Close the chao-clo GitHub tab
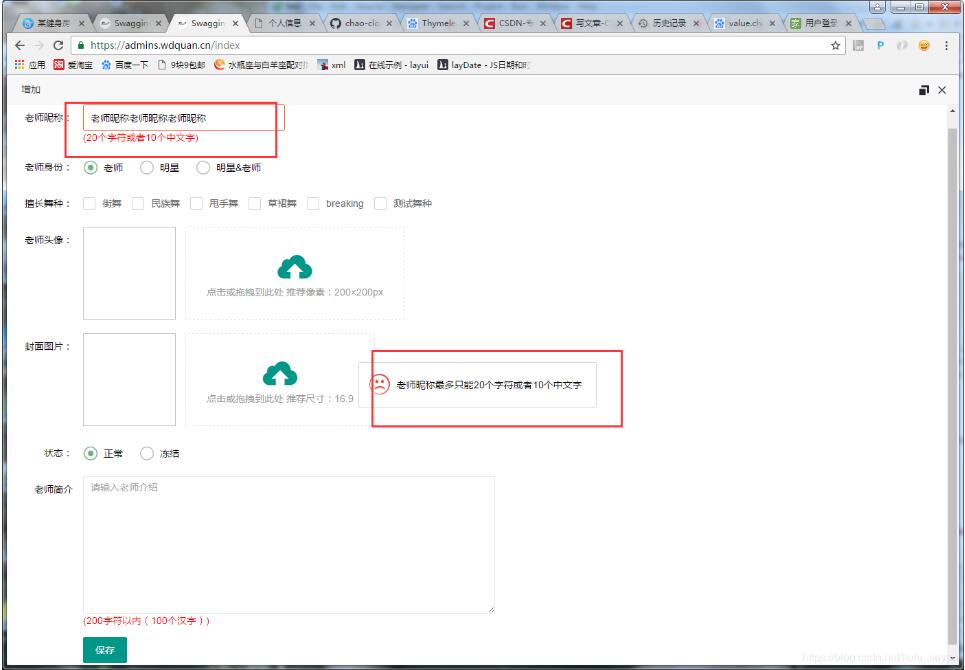965x670 pixels. (x=389, y=23)
